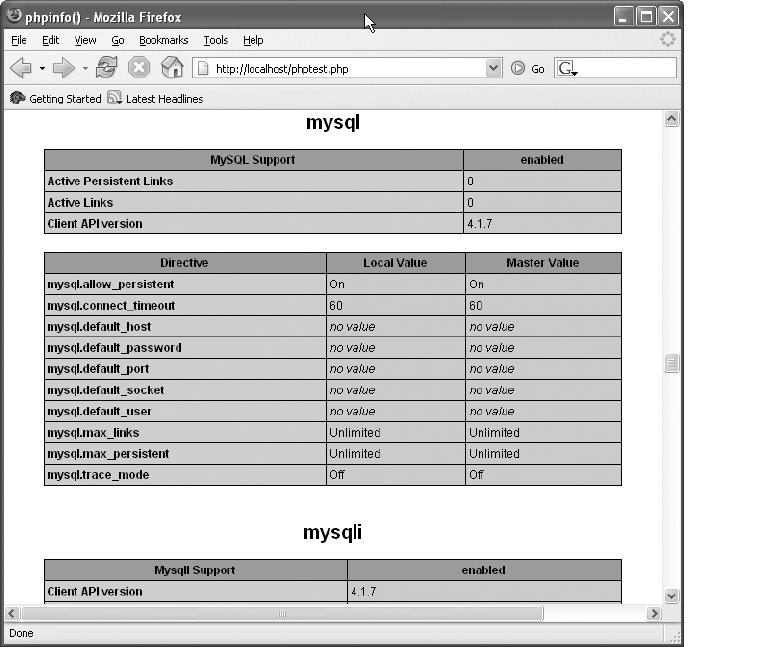
Task: Click the Done status bar text
Action: (x=21, y=633)
